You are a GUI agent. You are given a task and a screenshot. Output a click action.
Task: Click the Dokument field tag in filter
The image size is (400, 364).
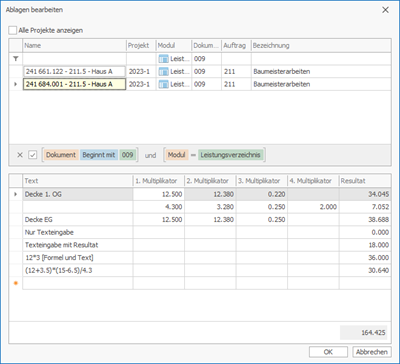[61, 155]
